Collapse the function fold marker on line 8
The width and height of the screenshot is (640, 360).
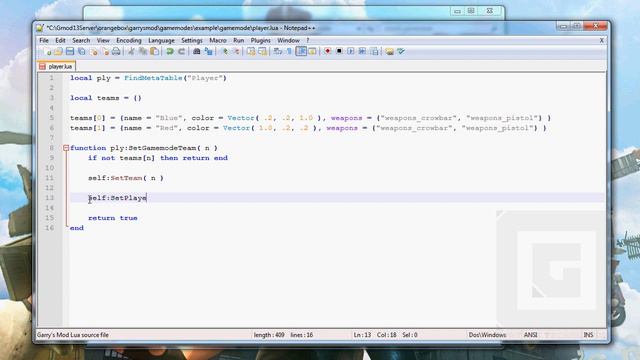point(66,148)
